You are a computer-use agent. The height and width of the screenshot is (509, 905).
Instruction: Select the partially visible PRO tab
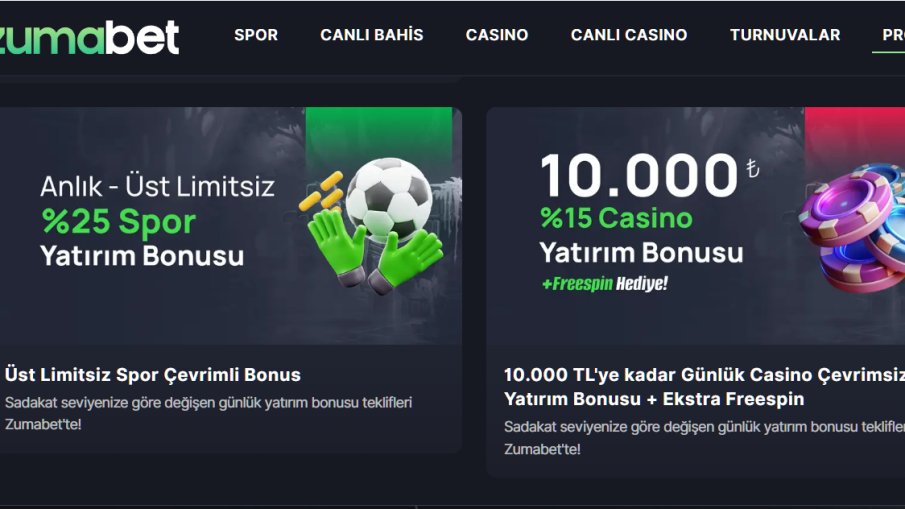pyautogui.click(x=893, y=35)
